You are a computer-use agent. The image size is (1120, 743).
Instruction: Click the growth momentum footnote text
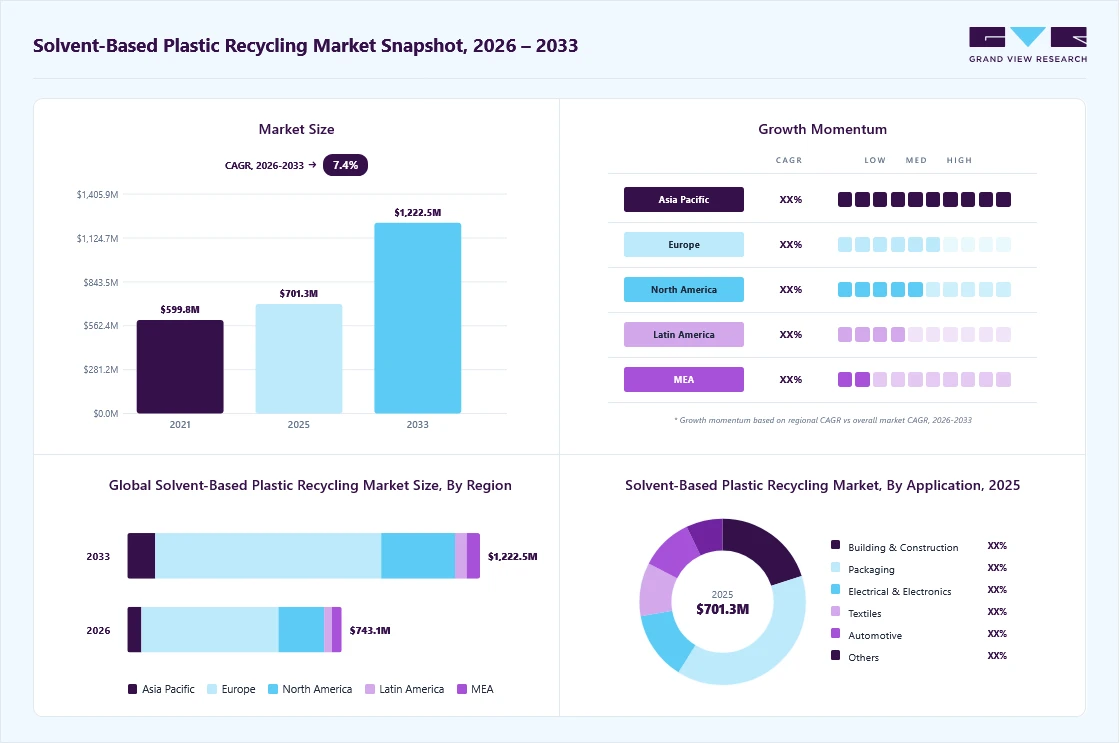pyautogui.click(x=823, y=420)
